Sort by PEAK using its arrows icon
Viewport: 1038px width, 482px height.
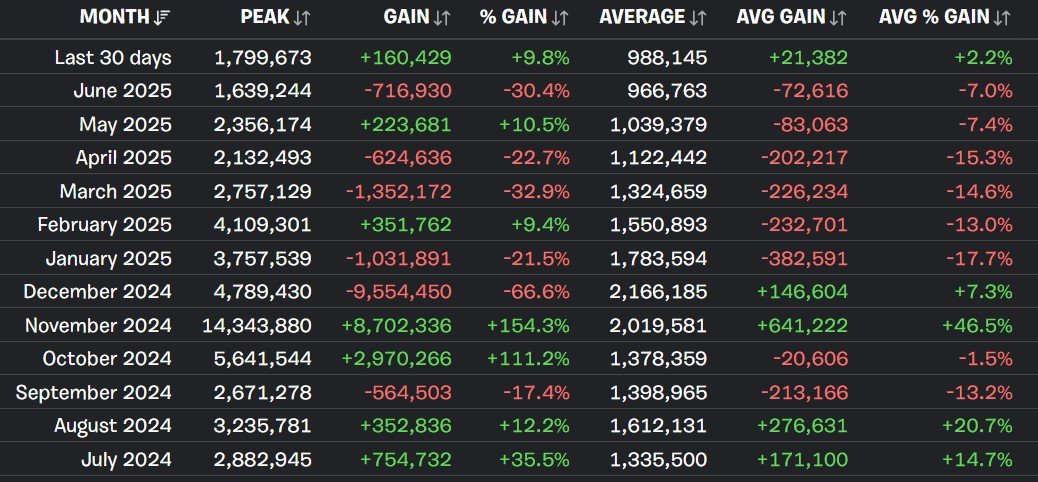click(303, 17)
